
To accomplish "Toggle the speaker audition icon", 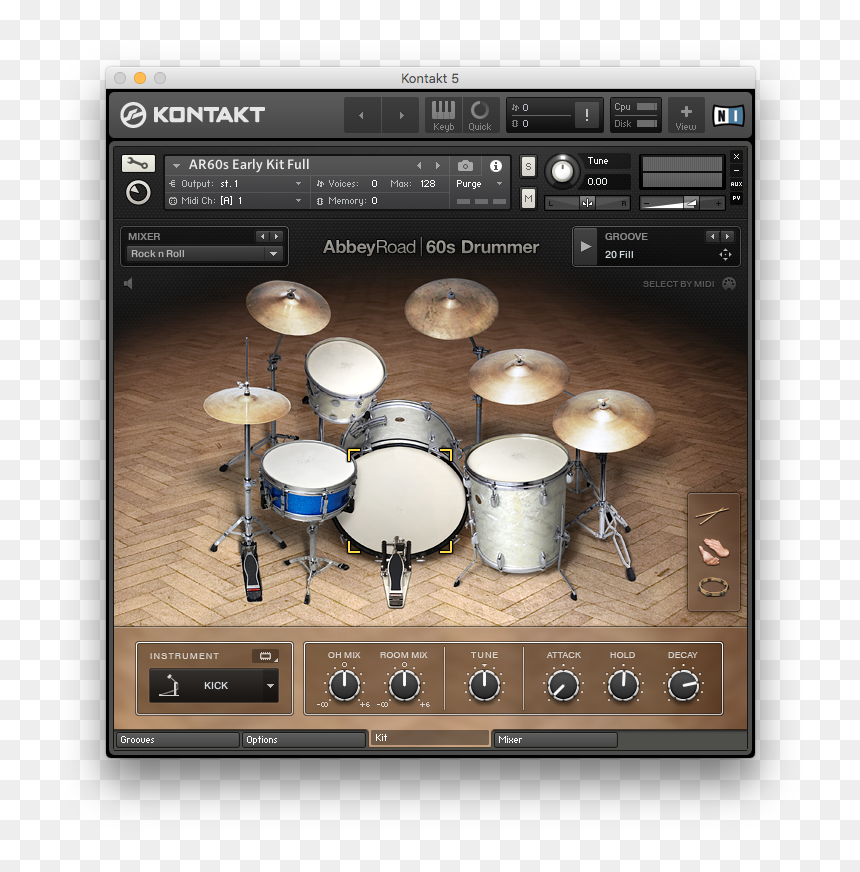I will (x=128, y=284).
